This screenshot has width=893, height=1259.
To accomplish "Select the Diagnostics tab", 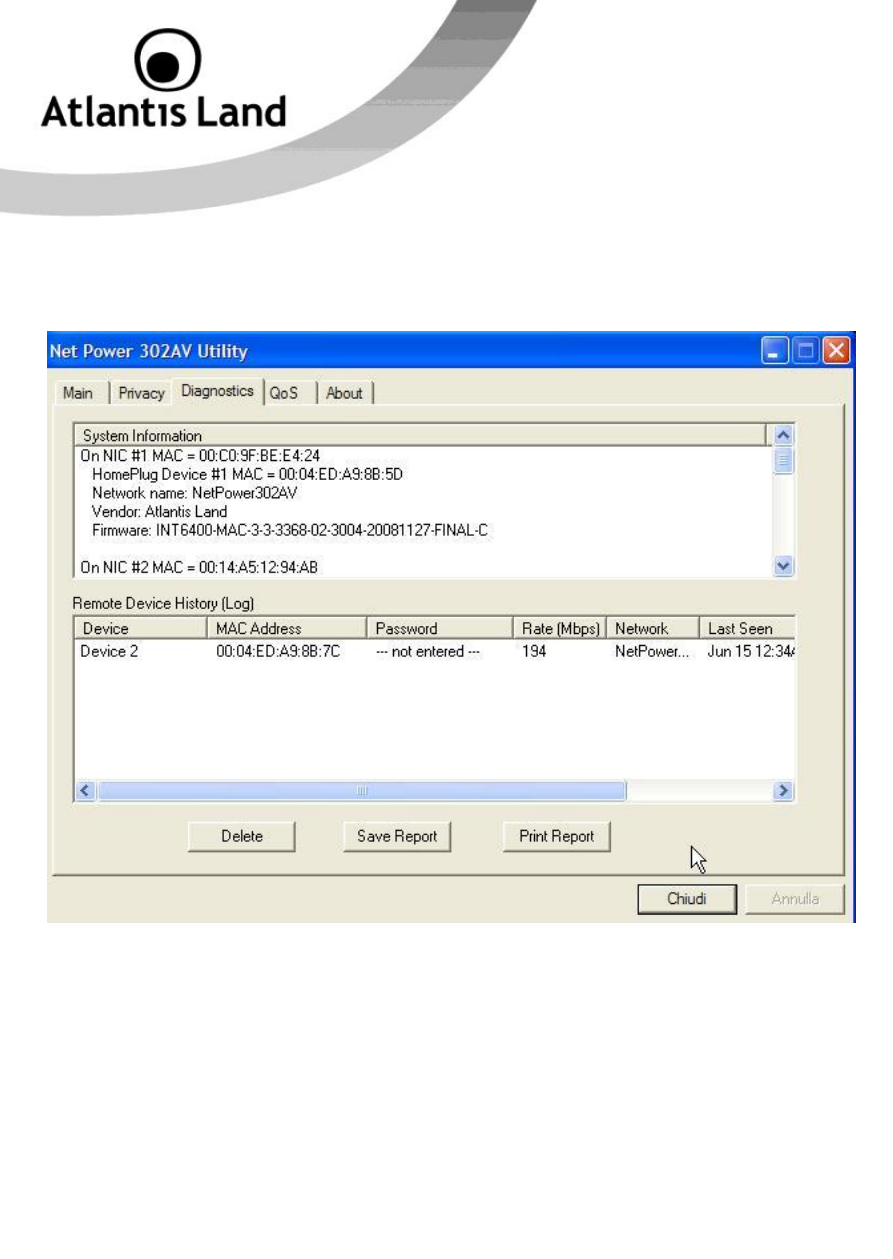I will coord(217,391).
